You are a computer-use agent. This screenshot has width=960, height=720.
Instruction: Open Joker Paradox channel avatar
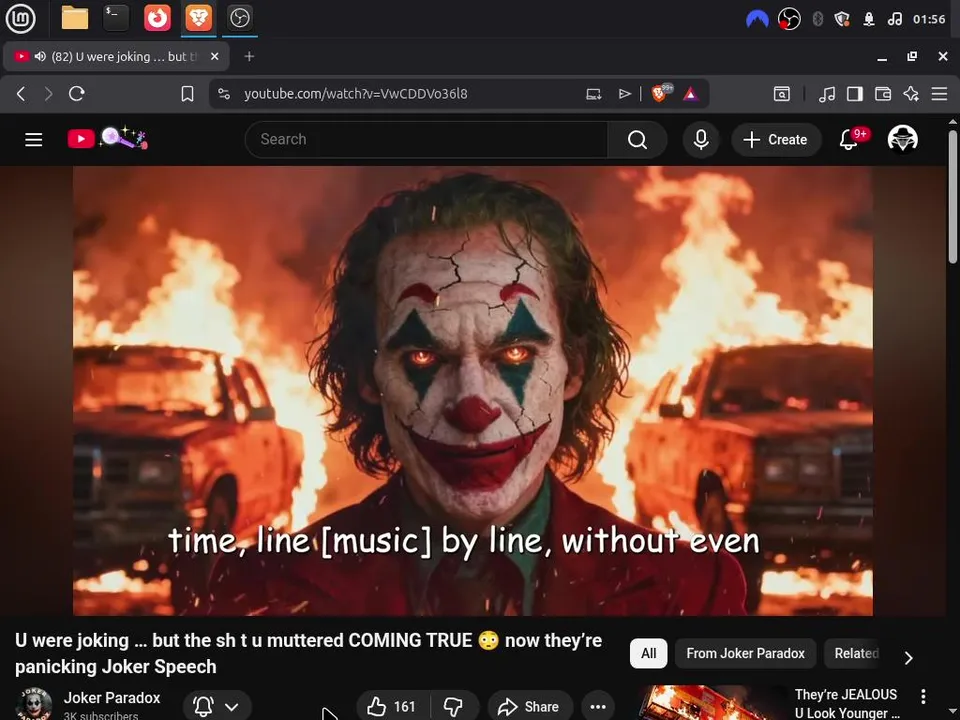33,704
